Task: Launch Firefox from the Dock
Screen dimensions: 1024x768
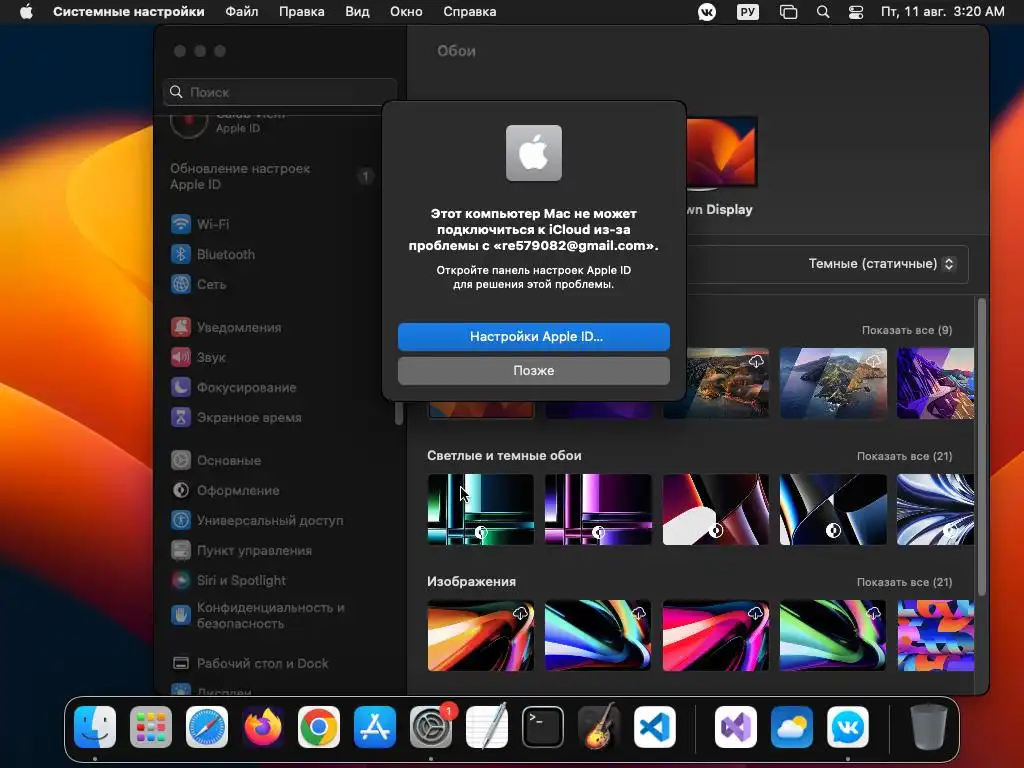Action: tap(263, 727)
